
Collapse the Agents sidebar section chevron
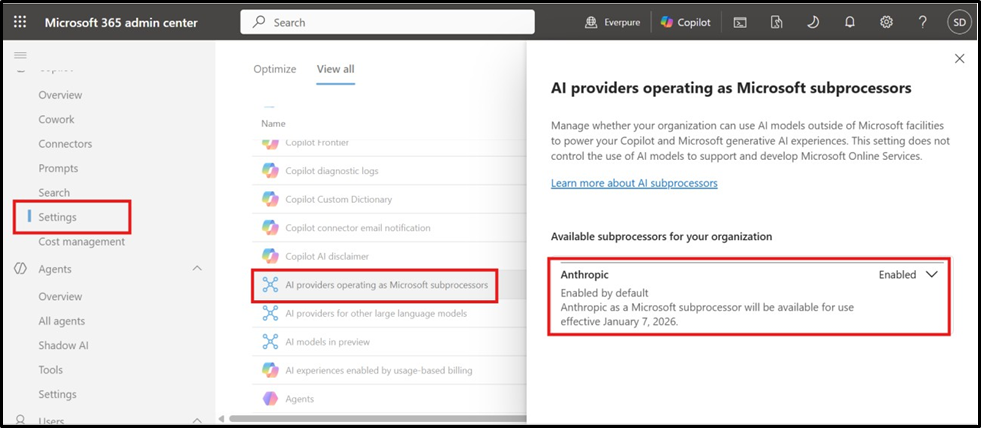pyautogui.click(x=197, y=268)
